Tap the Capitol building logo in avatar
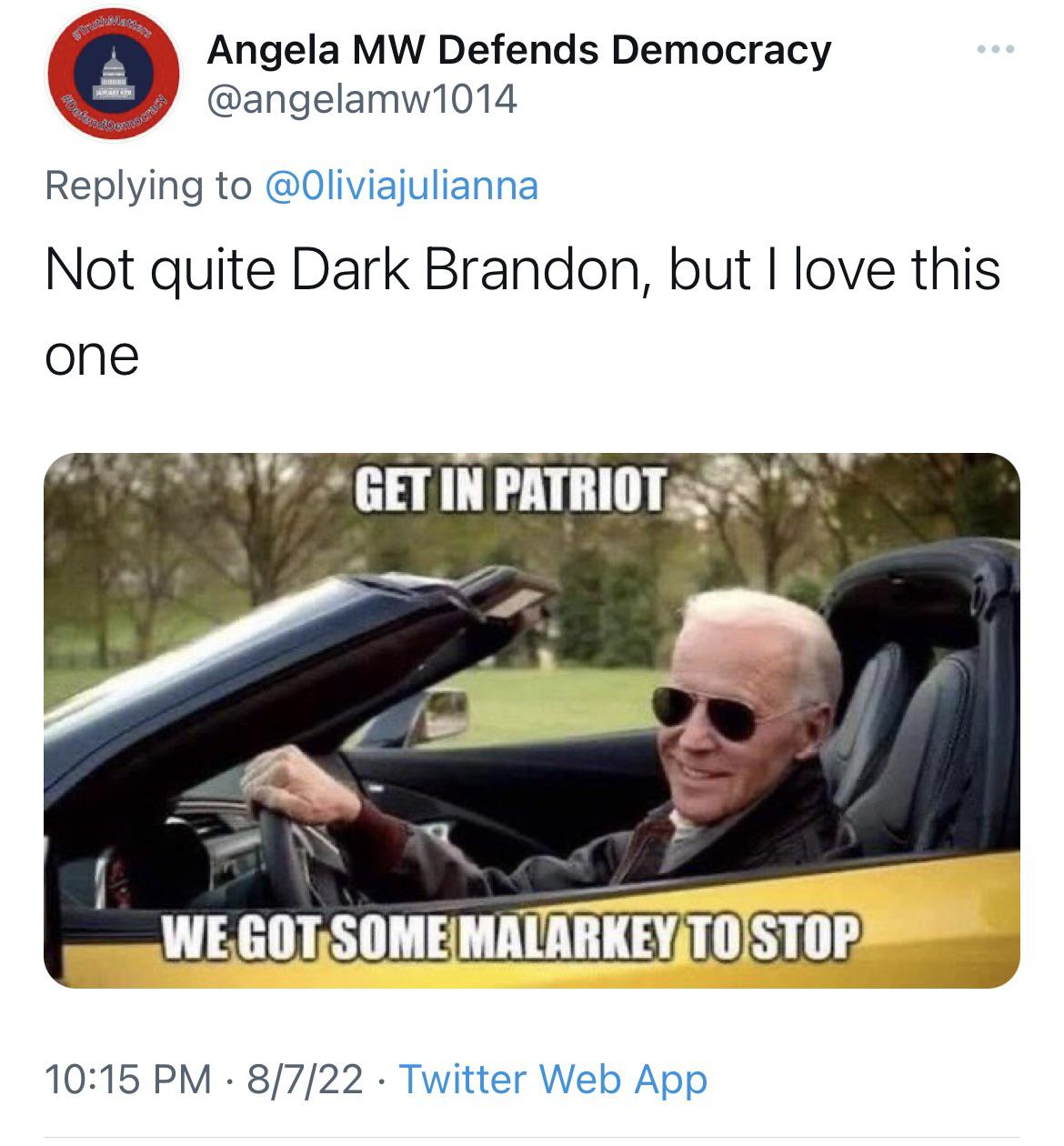Viewport: 1064px width, 1146px height. (114, 75)
